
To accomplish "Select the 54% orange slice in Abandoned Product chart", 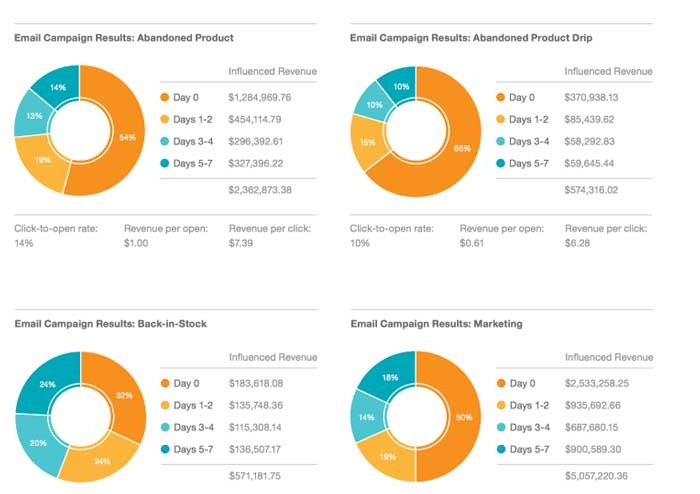I will (x=127, y=137).
